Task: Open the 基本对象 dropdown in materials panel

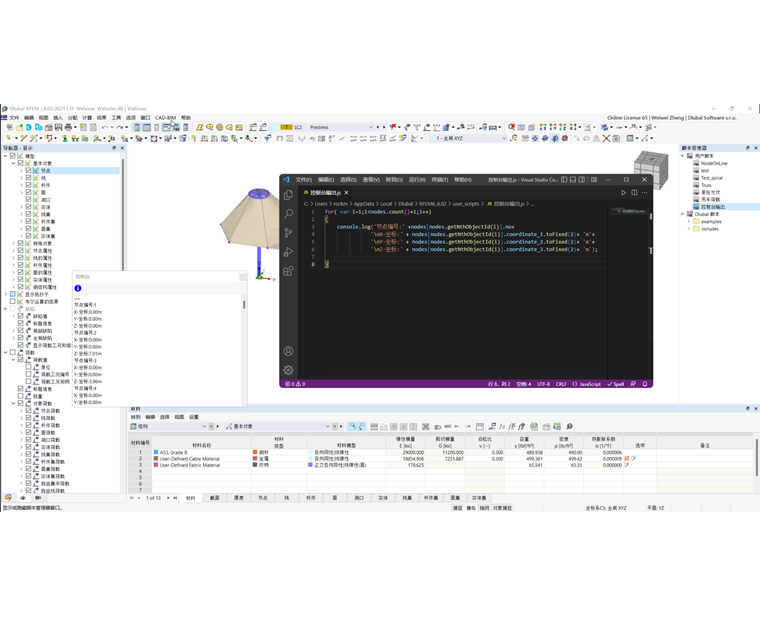Action: click(x=328, y=427)
